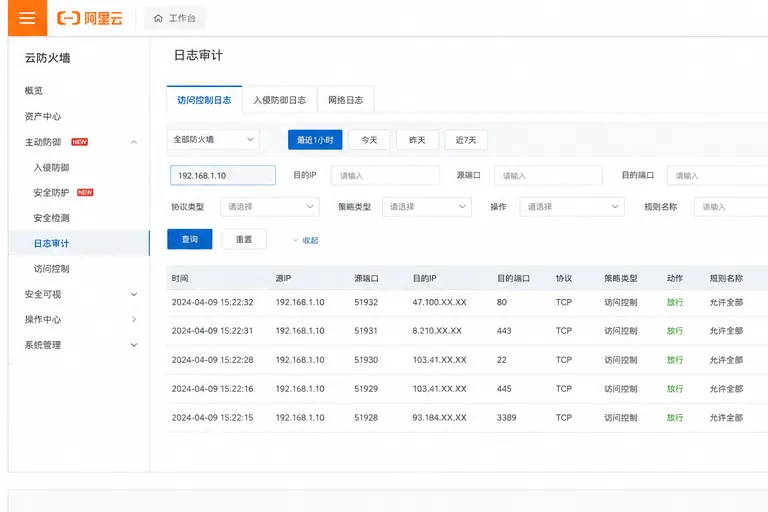The height and width of the screenshot is (512, 768).
Task: Click the 目的端口 column header
Action: tap(513, 278)
